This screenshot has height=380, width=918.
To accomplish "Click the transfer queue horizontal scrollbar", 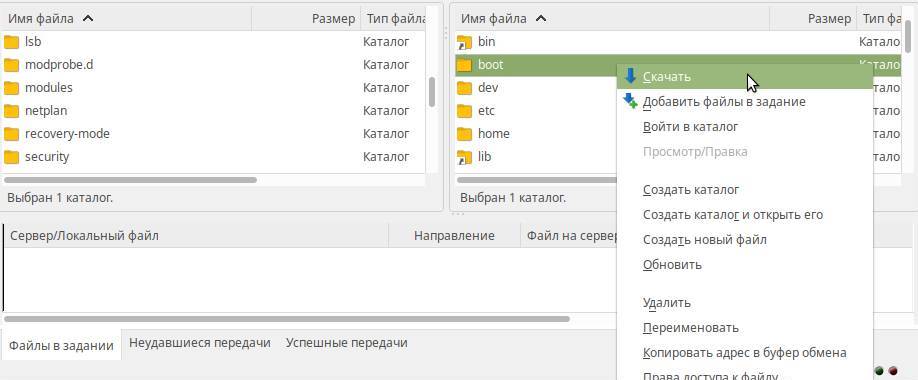I will click(x=286, y=319).
